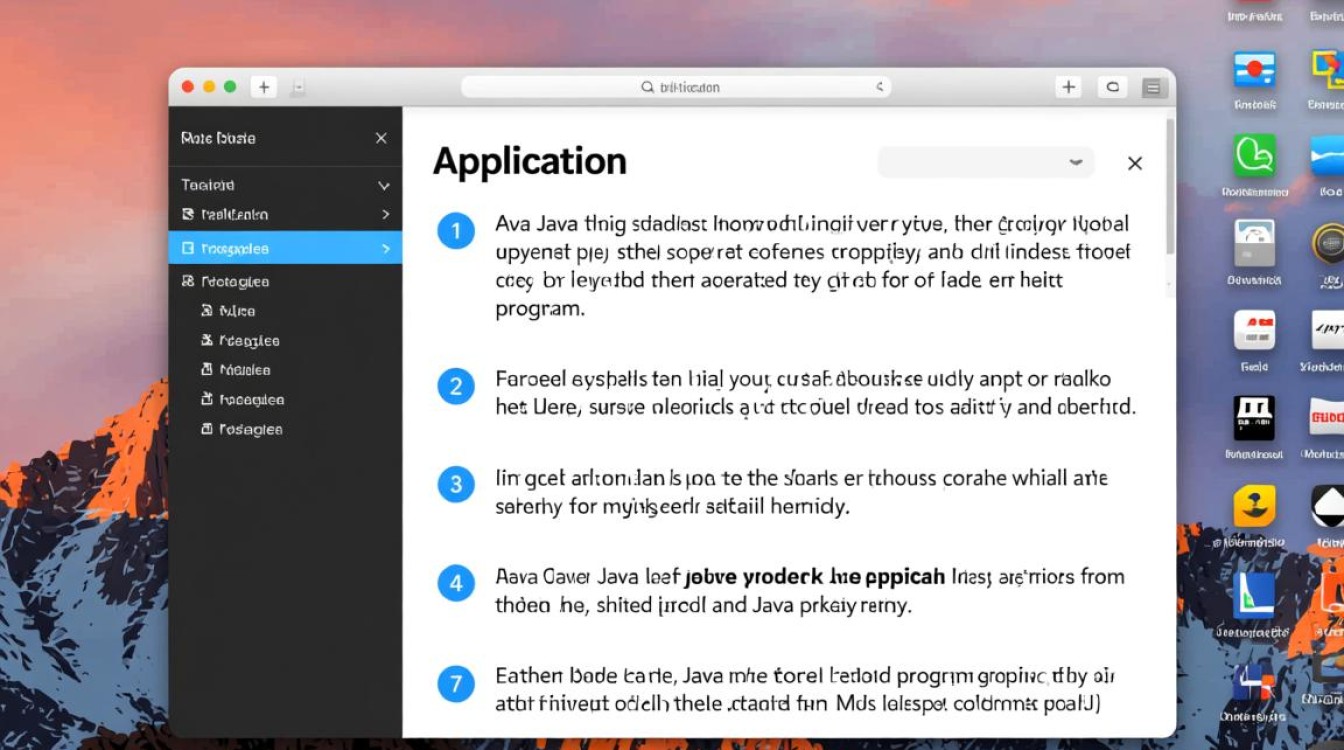Screen dimensions: 1344x750
Task: Close the Application panel using its X
Action: coord(1134,163)
